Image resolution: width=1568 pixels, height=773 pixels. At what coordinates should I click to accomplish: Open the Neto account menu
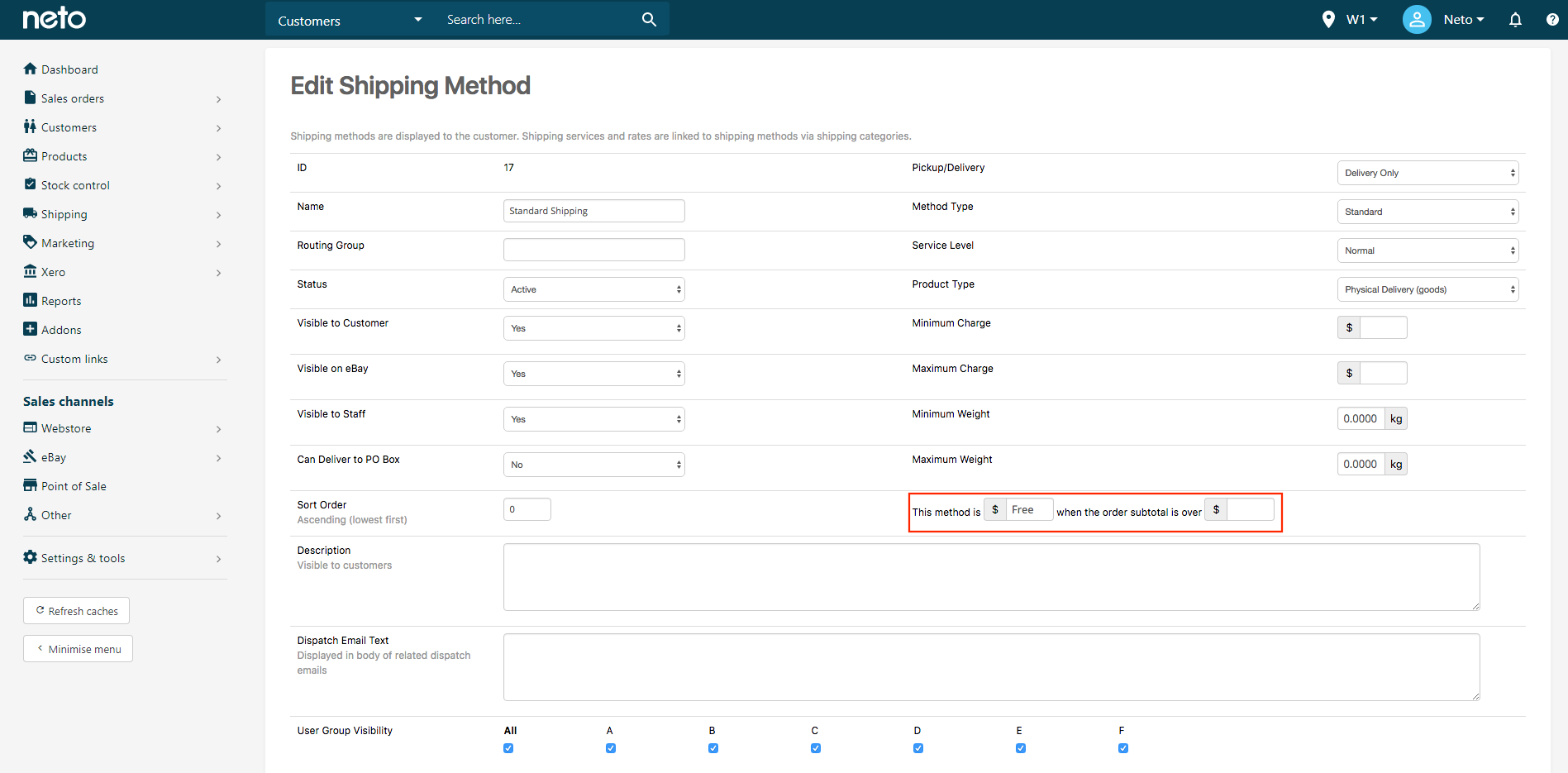pos(1464,19)
